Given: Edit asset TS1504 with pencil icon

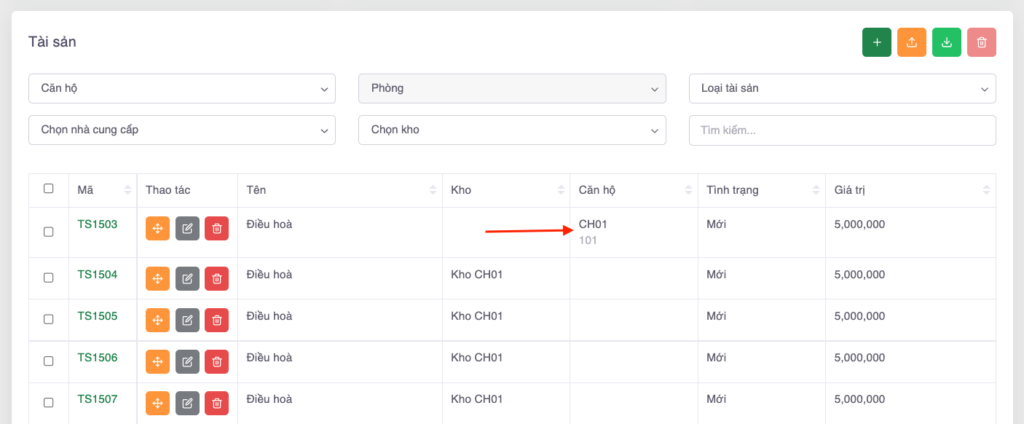Looking at the screenshot, I should coord(187,278).
